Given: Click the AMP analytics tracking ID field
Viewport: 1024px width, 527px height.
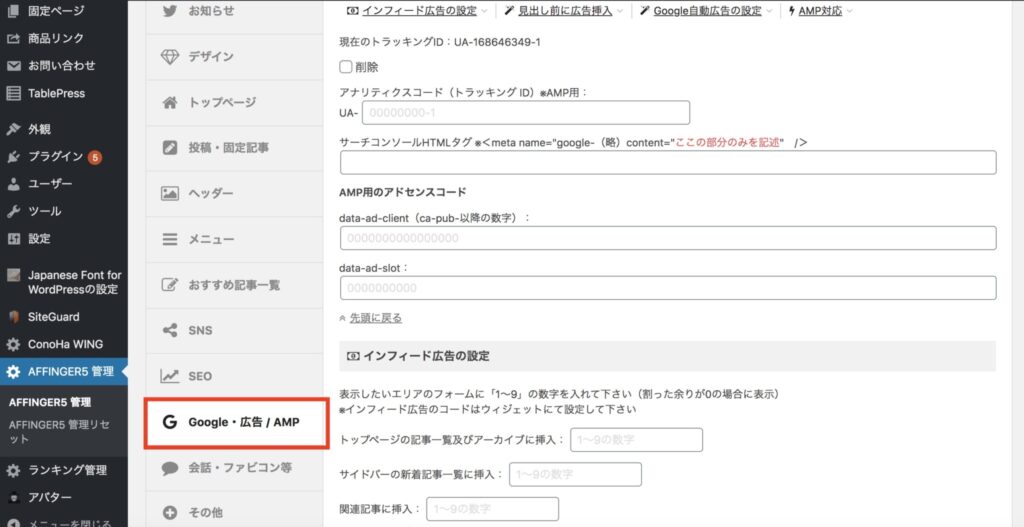Looking at the screenshot, I should pos(526,112).
